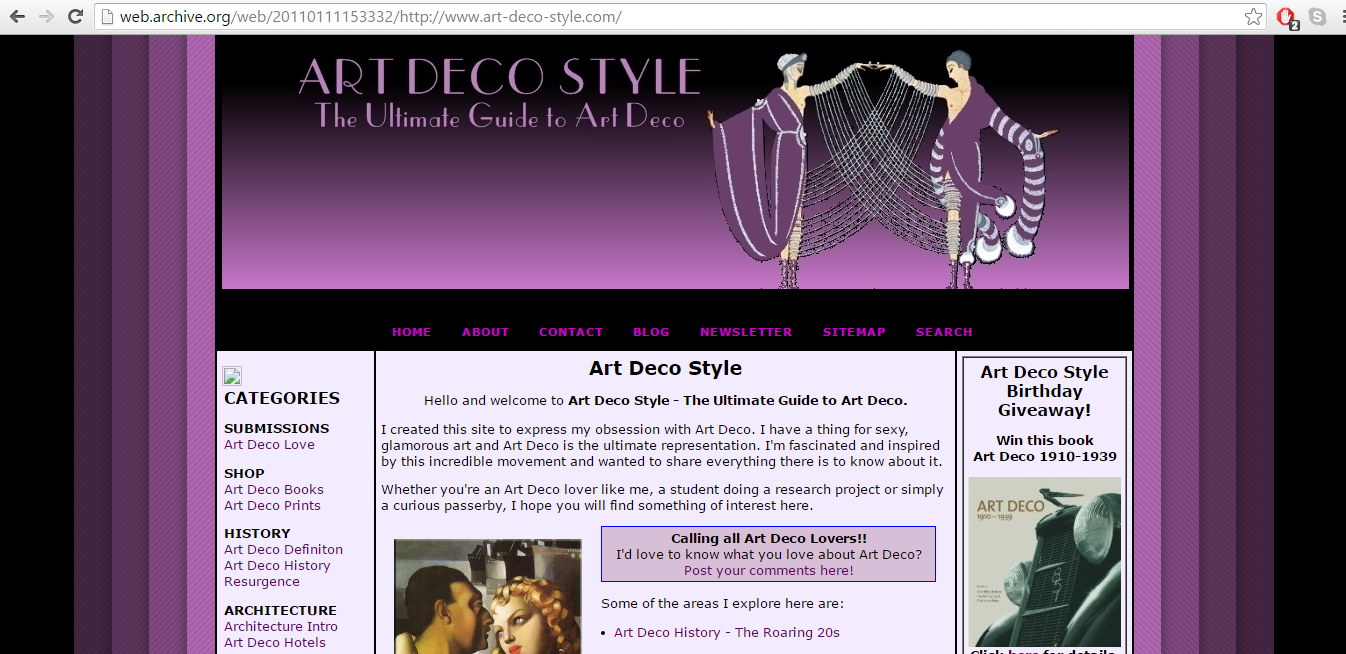Open the BLOG navigation item

(651, 332)
